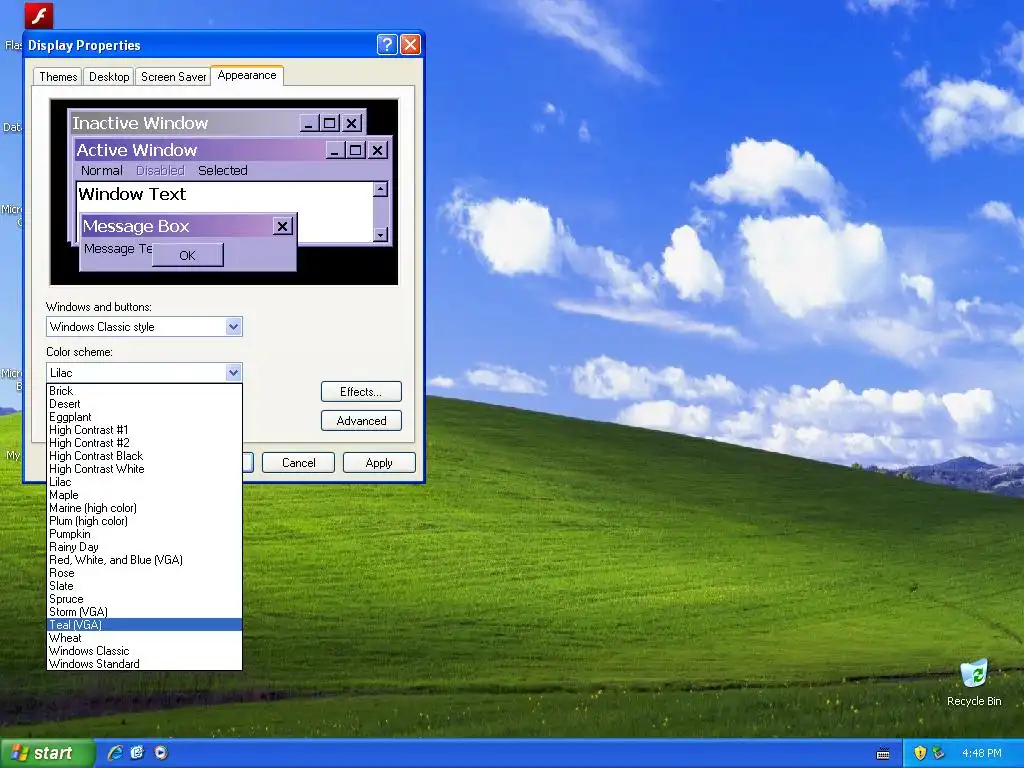1024x768 pixels.
Task: Open the Start menu
Action: click(46, 753)
